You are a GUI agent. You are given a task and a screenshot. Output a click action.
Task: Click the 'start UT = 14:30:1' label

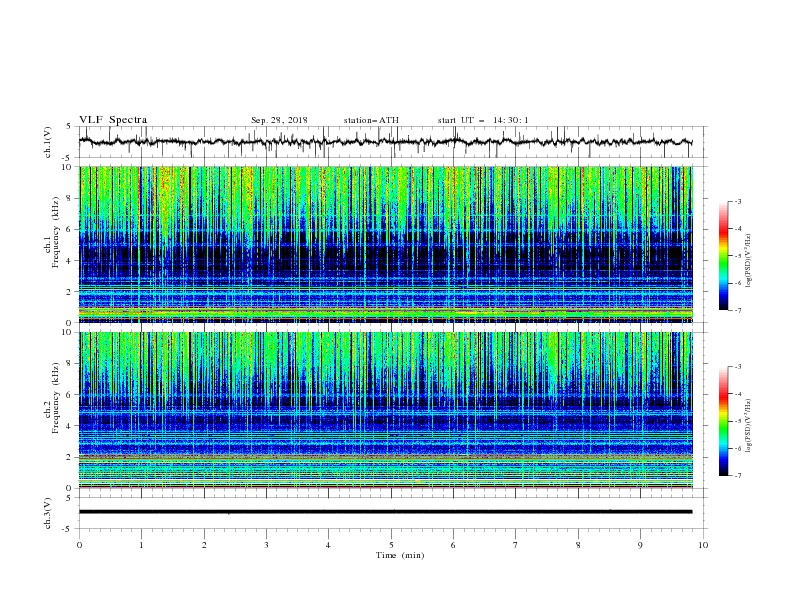click(483, 120)
